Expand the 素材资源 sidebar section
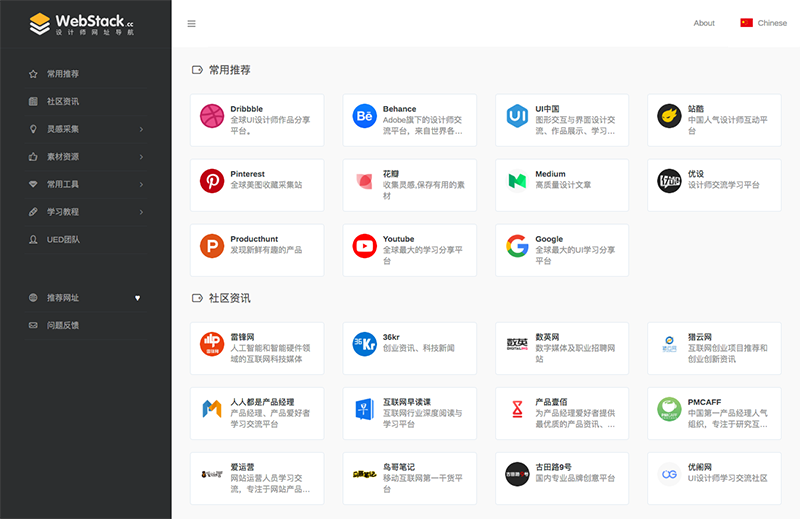 pos(141,157)
